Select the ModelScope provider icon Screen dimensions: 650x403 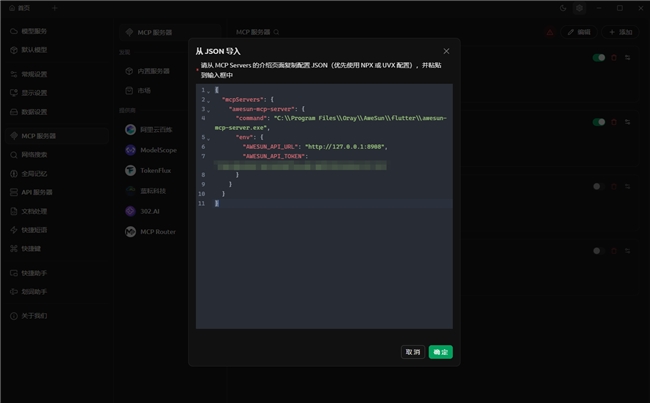pyautogui.click(x=130, y=150)
